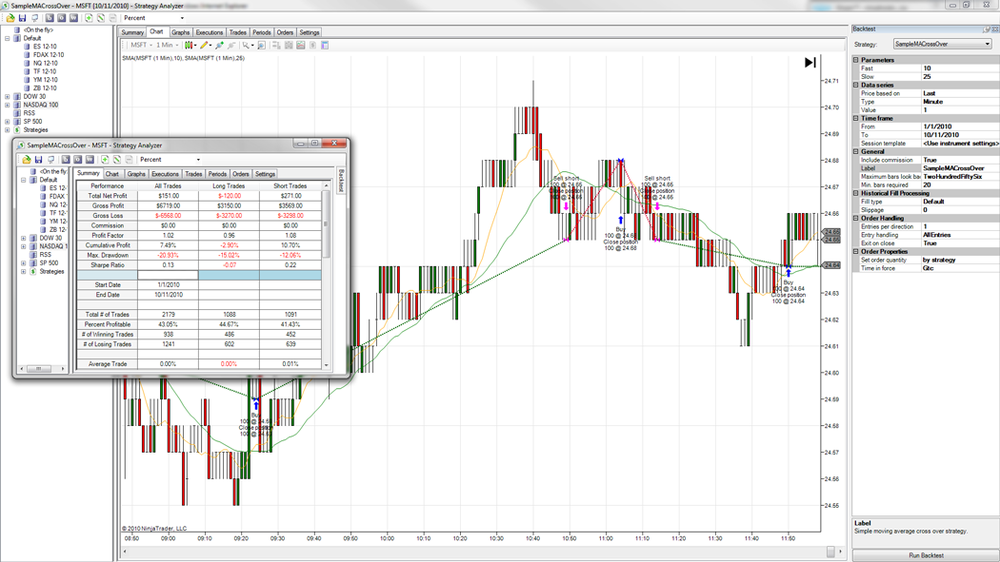Click vertical Backtest side tab in small window
Screen dimensions: 1000x562
(x=341, y=181)
